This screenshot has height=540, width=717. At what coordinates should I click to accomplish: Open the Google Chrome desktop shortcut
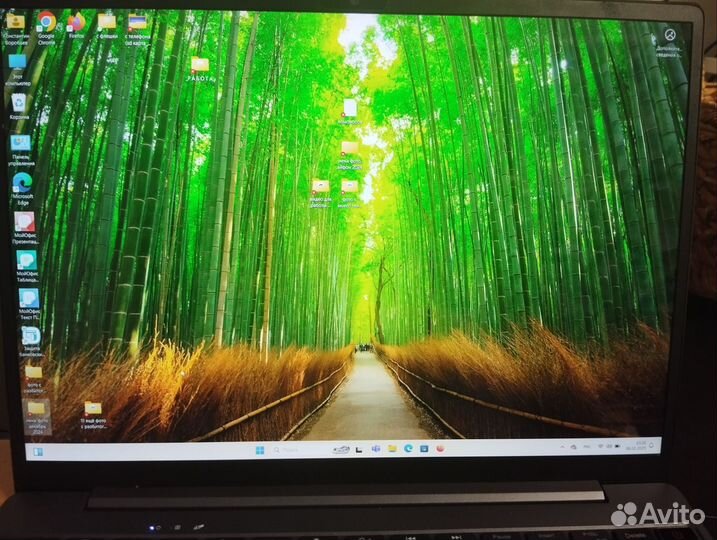[x=46, y=27]
